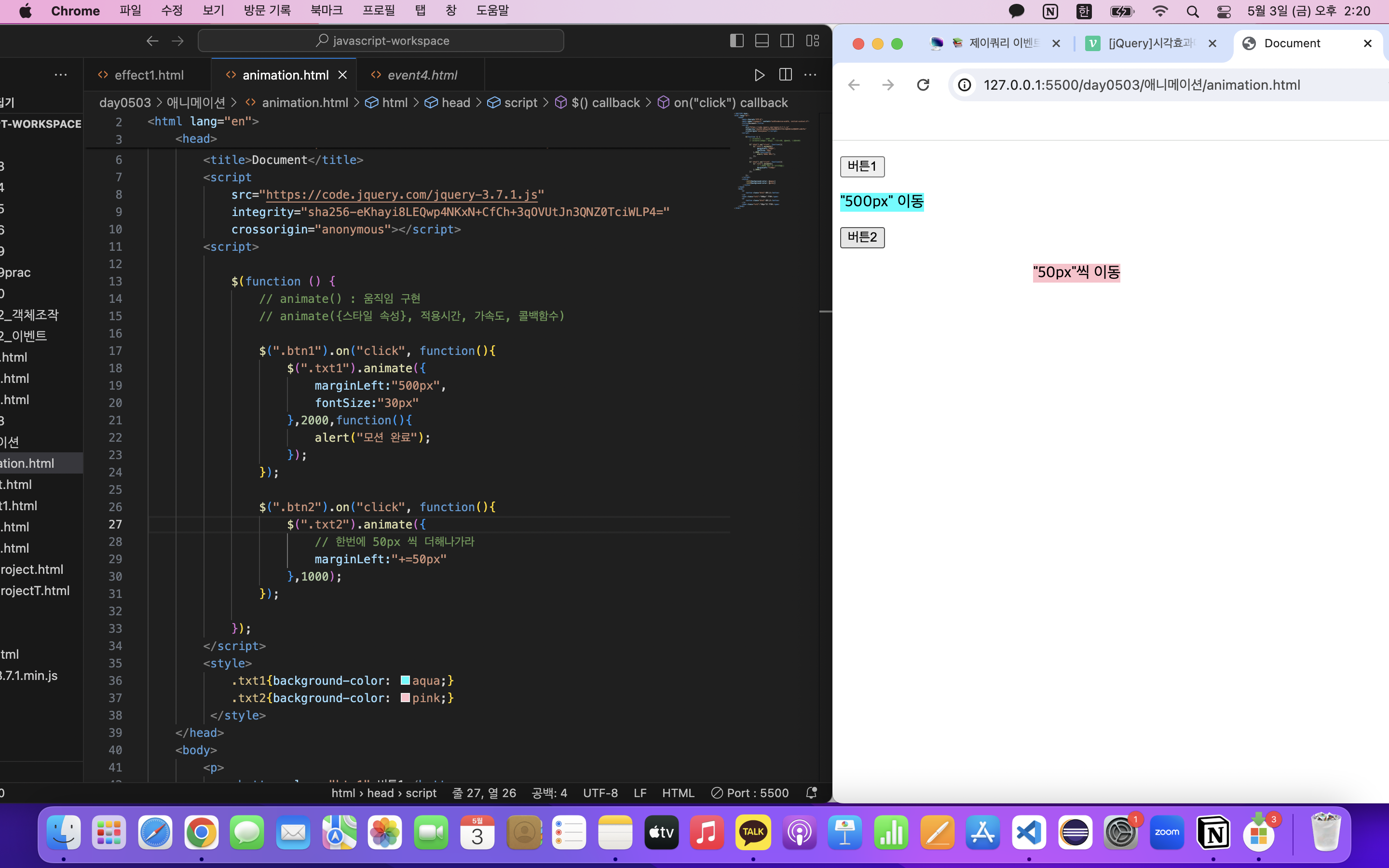Open the 북마크 menu in menu bar
This screenshot has height=868, width=1389.
[326, 11]
